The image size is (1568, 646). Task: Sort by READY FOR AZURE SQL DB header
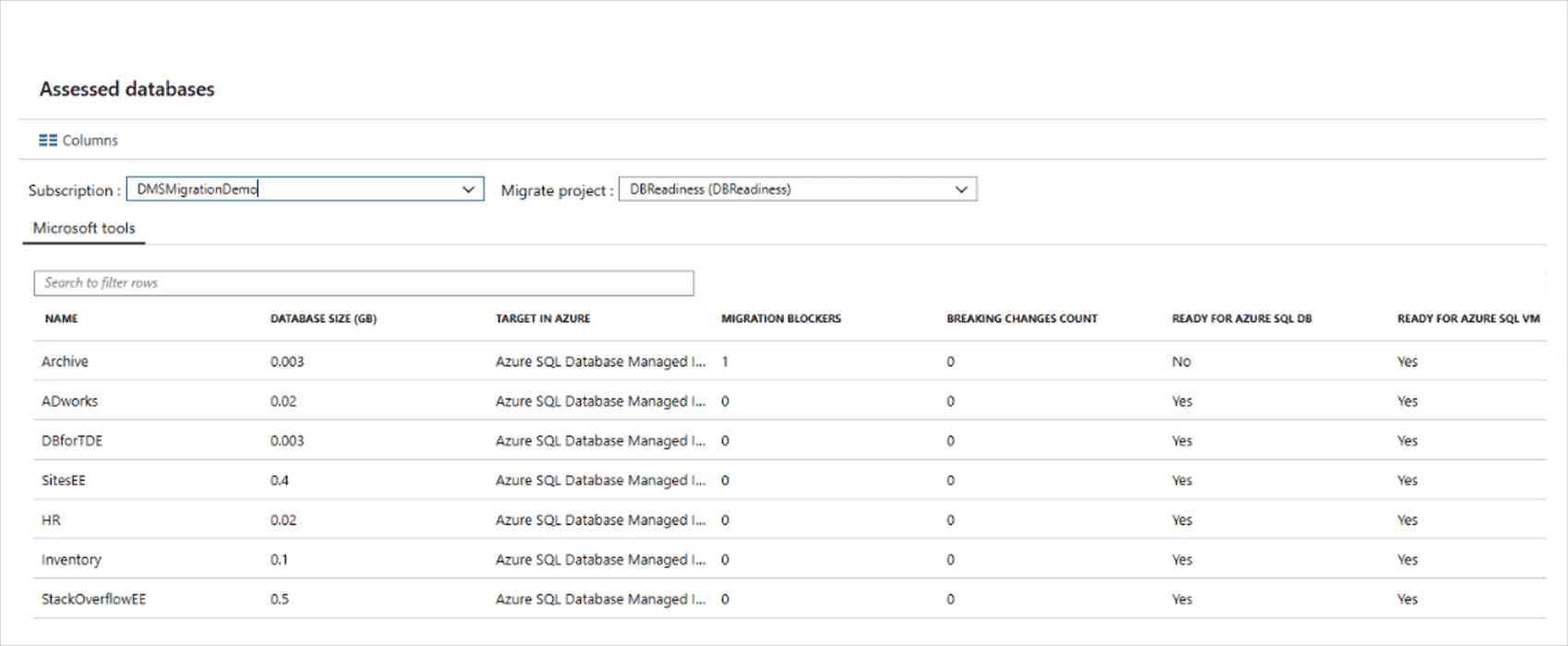[x=1241, y=318]
